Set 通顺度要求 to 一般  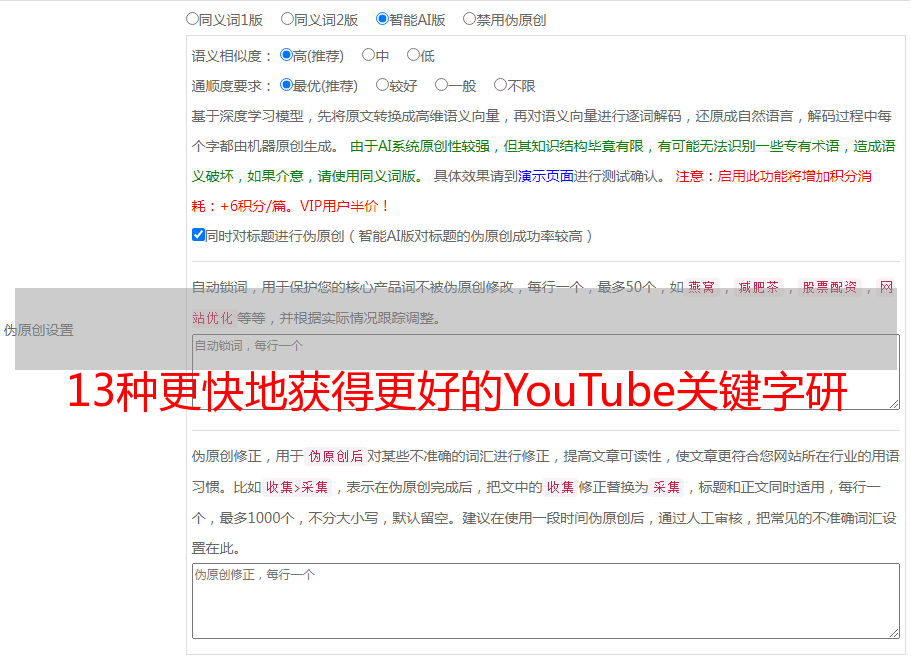click(x=441, y=86)
